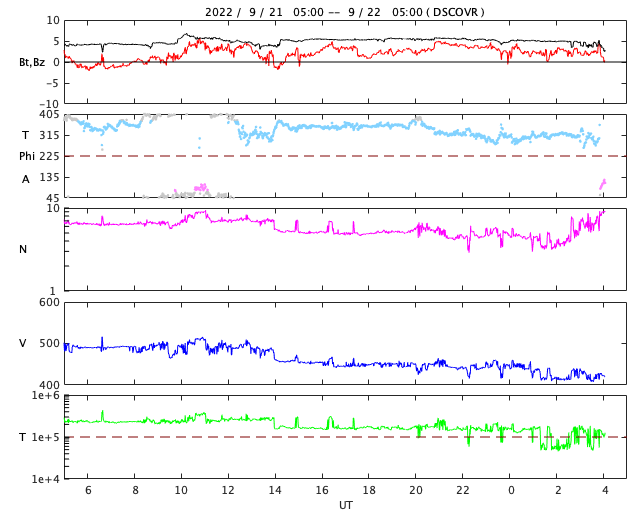Click the '22' UT hour tick label
This screenshot has width=640, height=512.
tap(463, 490)
